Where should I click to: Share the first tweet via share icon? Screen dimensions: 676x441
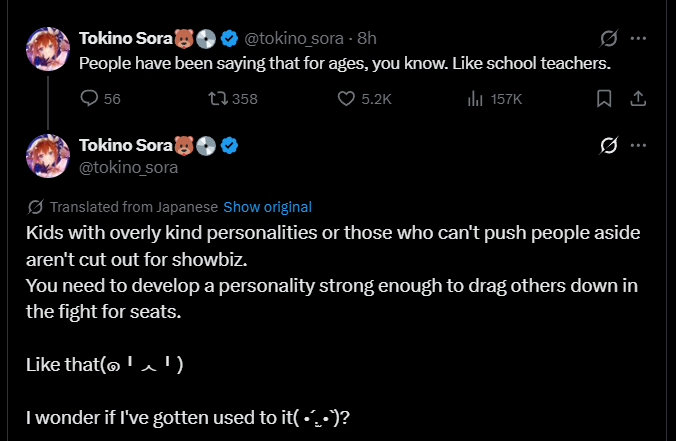click(x=638, y=99)
